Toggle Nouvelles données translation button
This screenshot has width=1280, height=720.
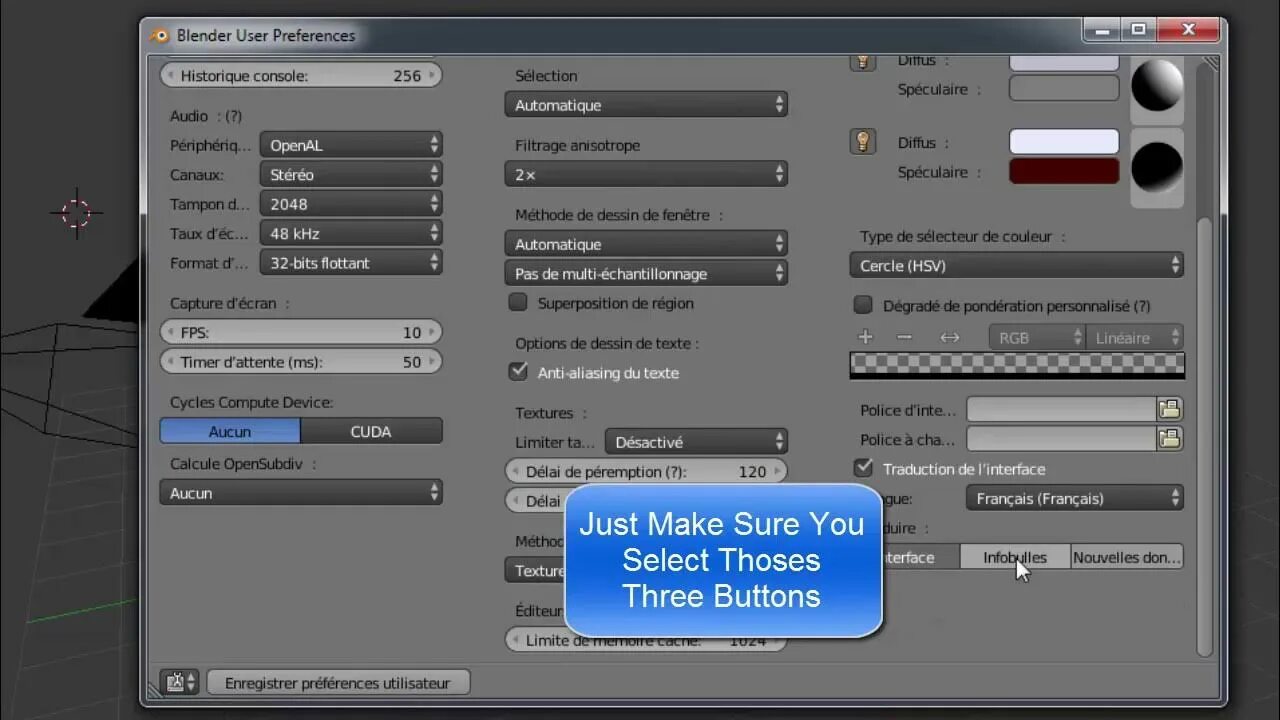(1127, 557)
